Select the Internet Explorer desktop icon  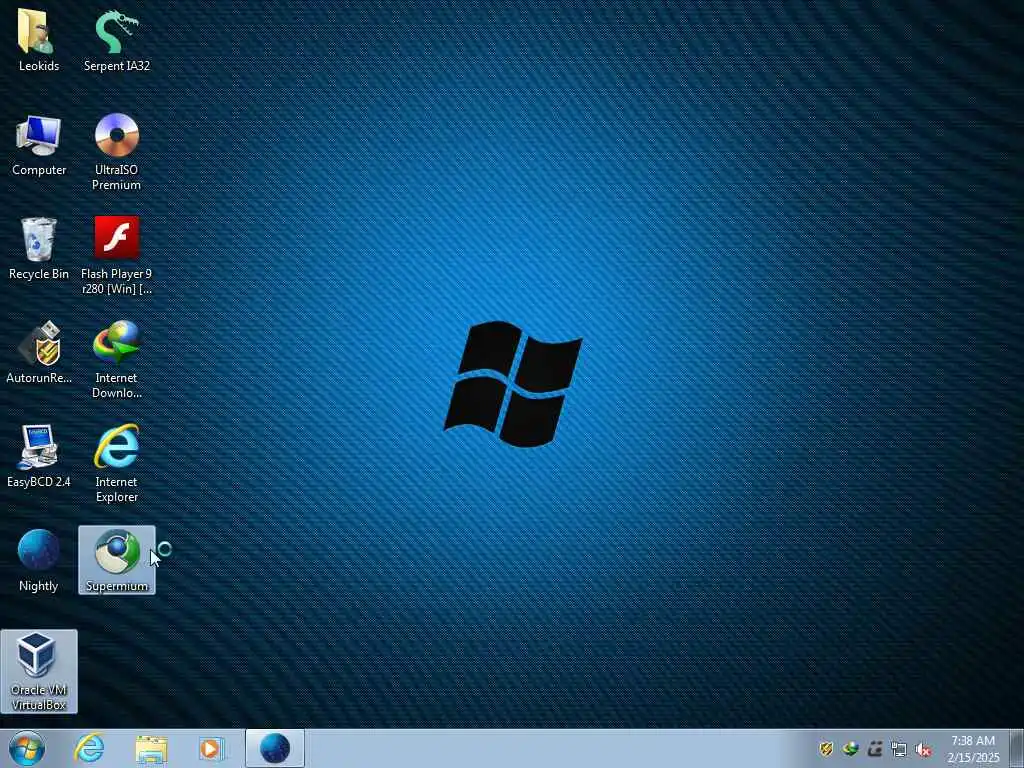pos(117,463)
